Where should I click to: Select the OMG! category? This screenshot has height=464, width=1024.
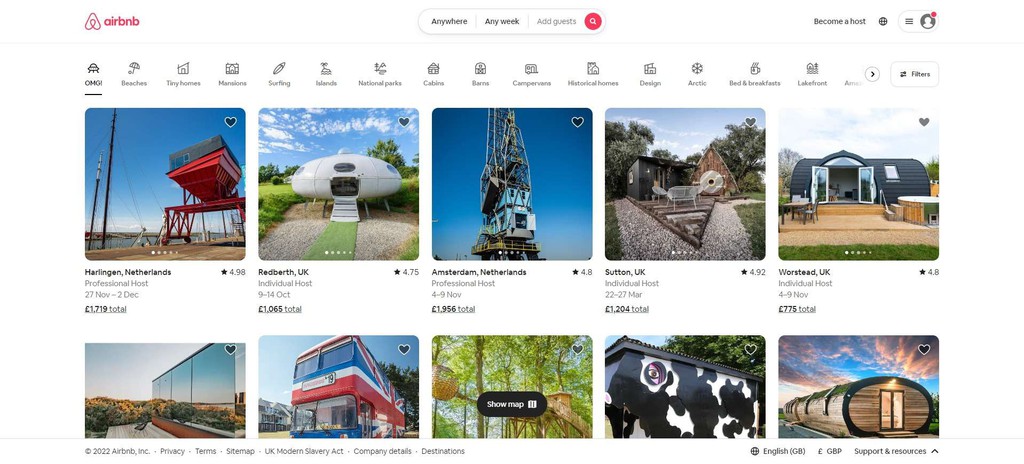click(93, 74)
